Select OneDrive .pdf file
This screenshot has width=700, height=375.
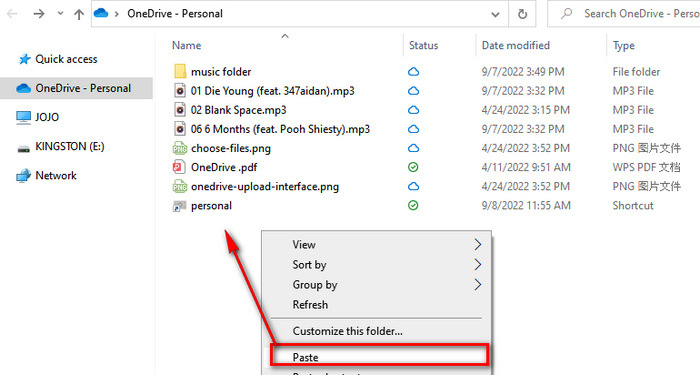click(224, 167)
